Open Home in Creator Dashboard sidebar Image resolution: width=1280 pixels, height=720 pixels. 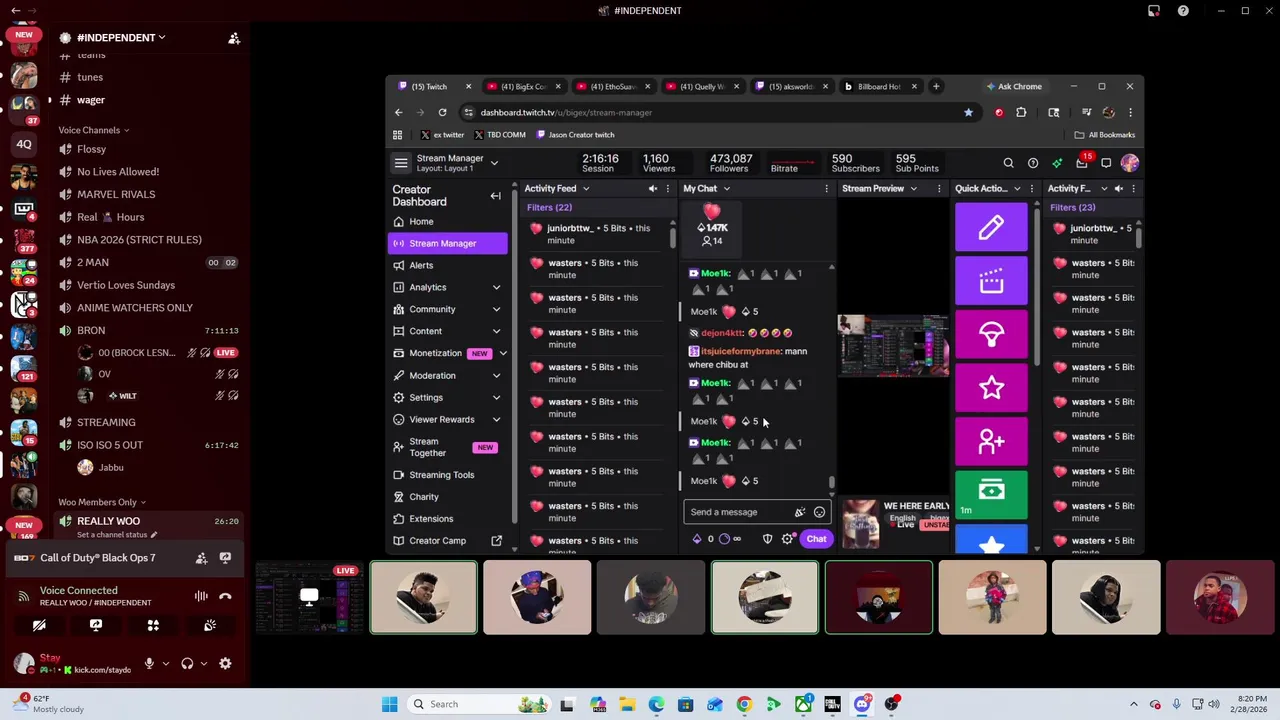448,221
